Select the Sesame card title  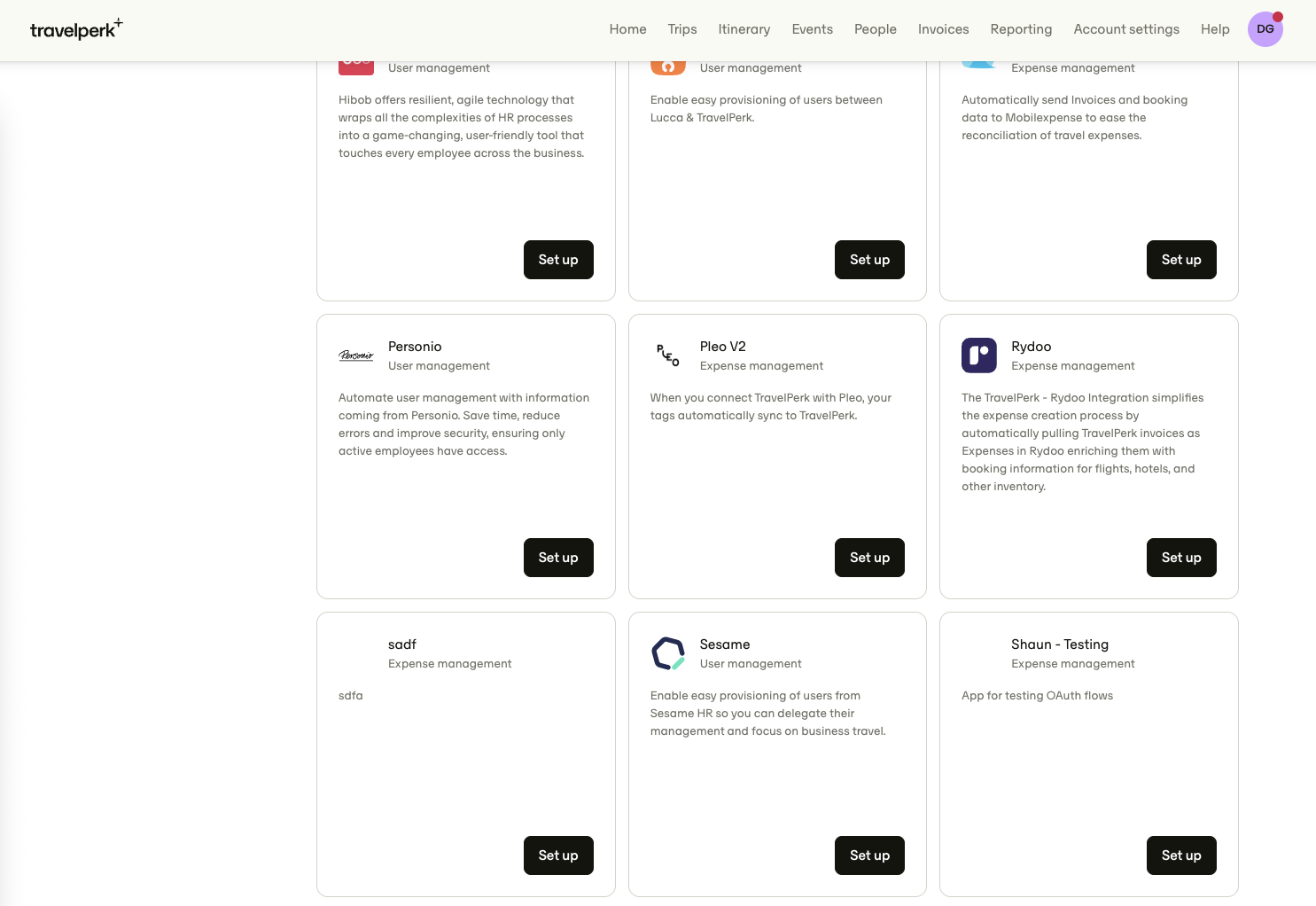(725, 644)
